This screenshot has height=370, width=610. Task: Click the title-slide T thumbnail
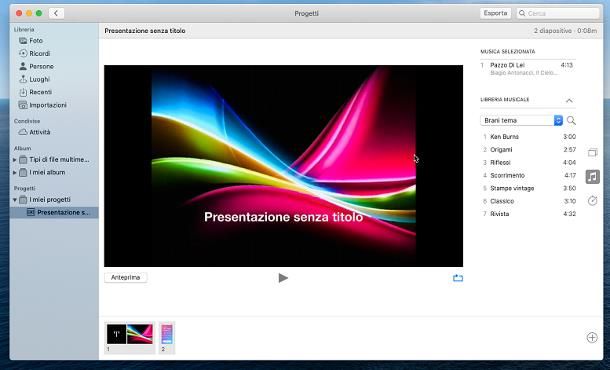(x=116, y=334)
